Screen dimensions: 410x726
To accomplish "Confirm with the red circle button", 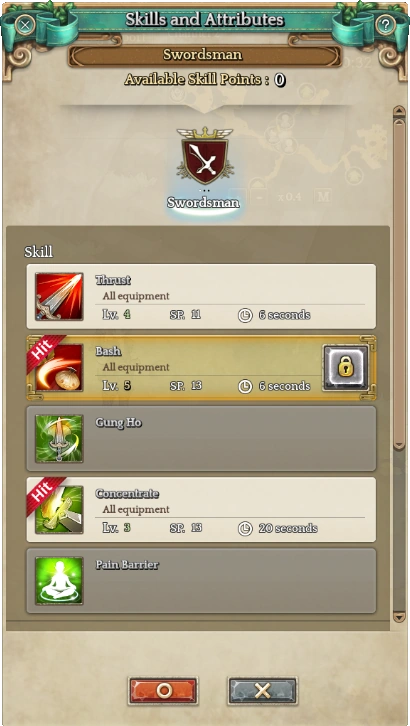I will point(163,691).
